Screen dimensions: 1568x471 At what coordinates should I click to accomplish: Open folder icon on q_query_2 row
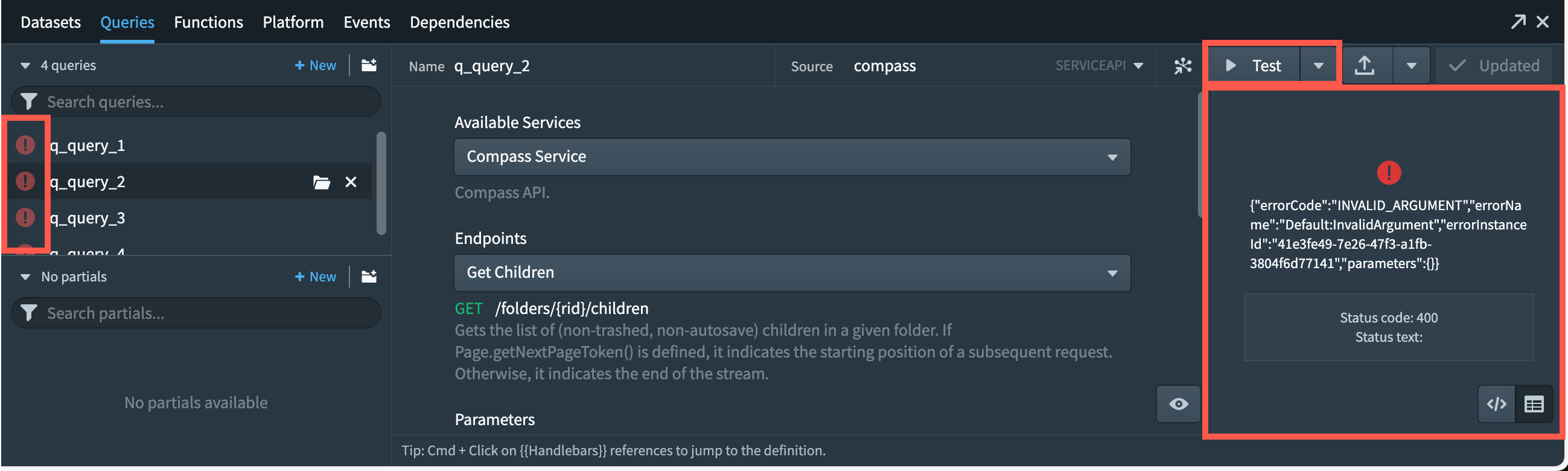point(322,182)
